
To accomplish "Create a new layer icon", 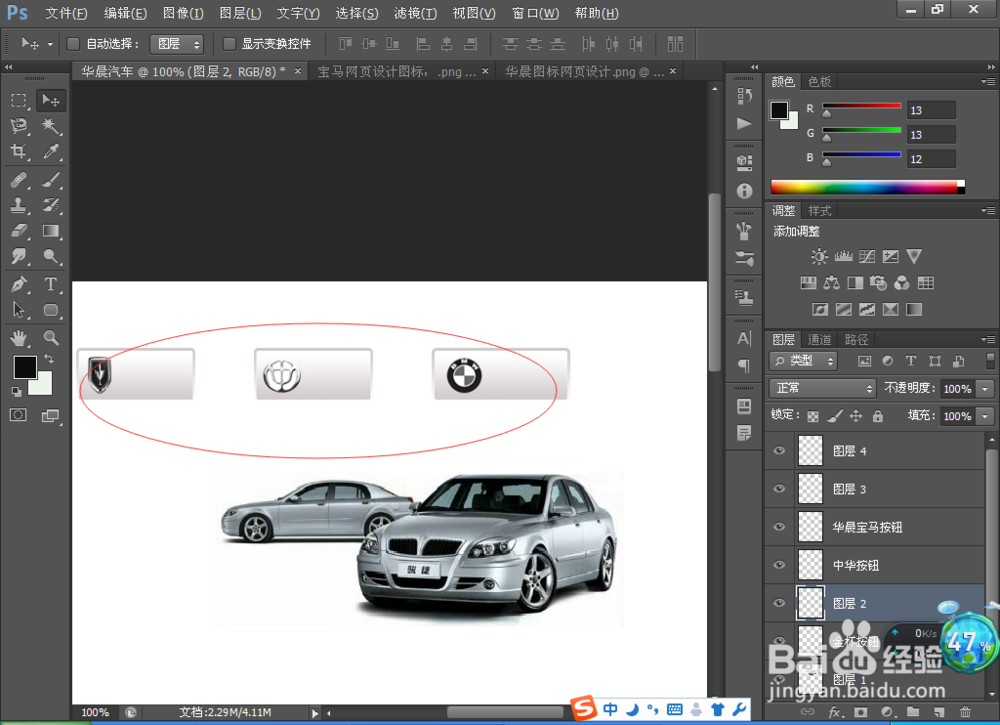I will click(939, 712).
